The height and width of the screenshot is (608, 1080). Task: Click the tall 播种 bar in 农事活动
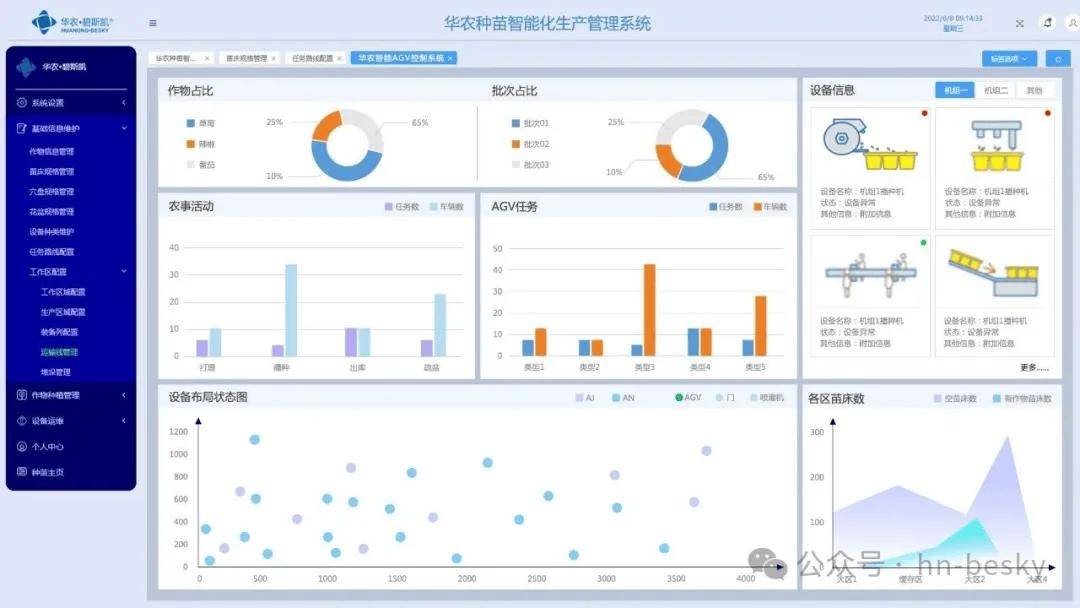[x=291, y=310]
